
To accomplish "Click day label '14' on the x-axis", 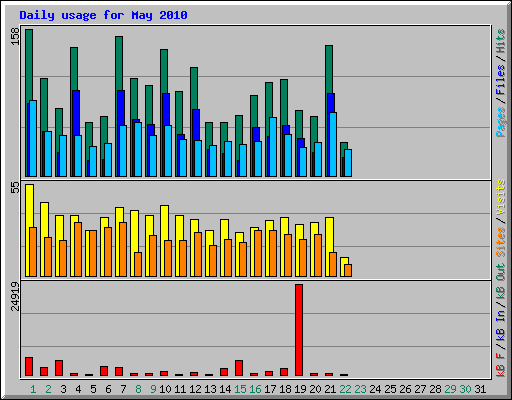I will tap(225, 389).
